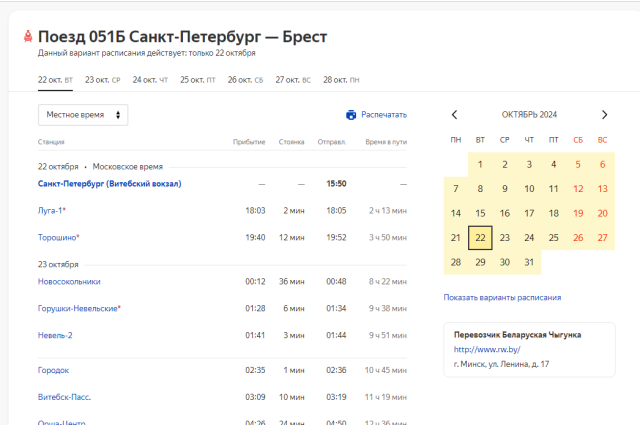Pick October 15 in the calendar
This screenshot has width=640, height=425.
pyautogui.click(x=480, y=213)
